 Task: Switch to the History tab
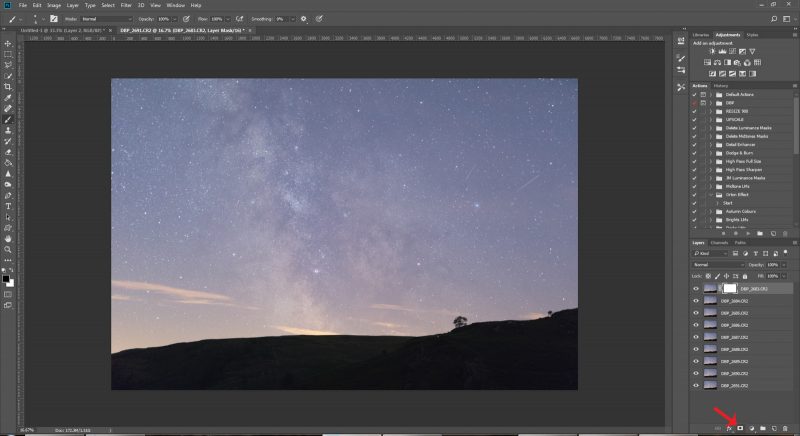pos(720,86)
